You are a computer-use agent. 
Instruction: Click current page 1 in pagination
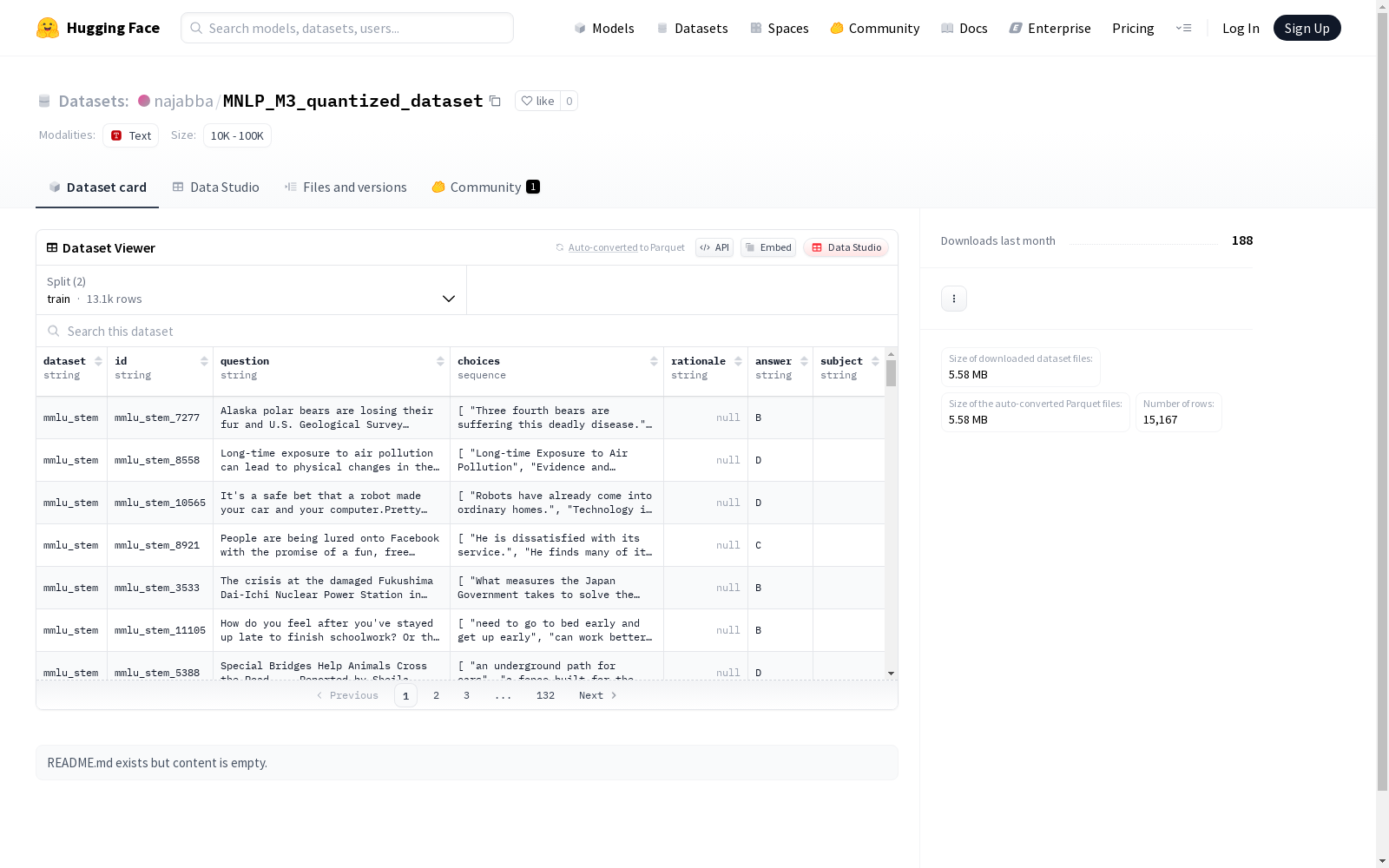pyautogui.click(x=405, y=695)
